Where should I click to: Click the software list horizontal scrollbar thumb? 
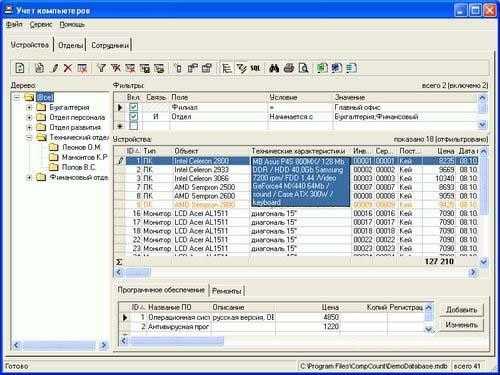176,341
